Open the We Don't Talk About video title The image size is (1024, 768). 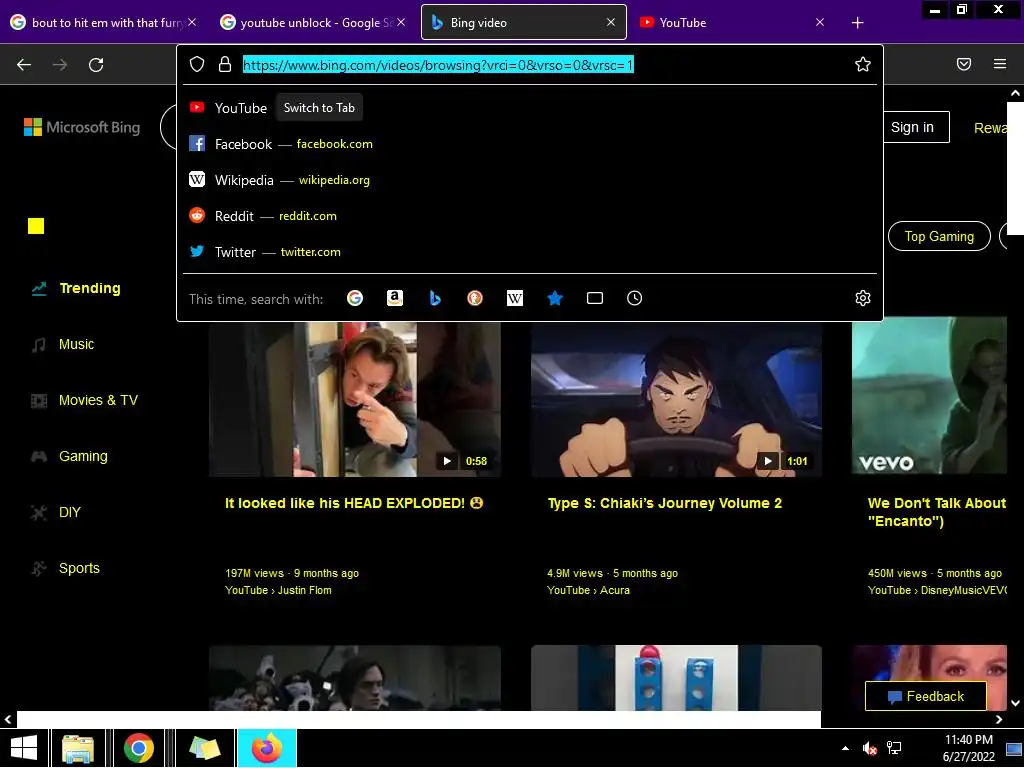pyautogui.click(x=936, y=512)
